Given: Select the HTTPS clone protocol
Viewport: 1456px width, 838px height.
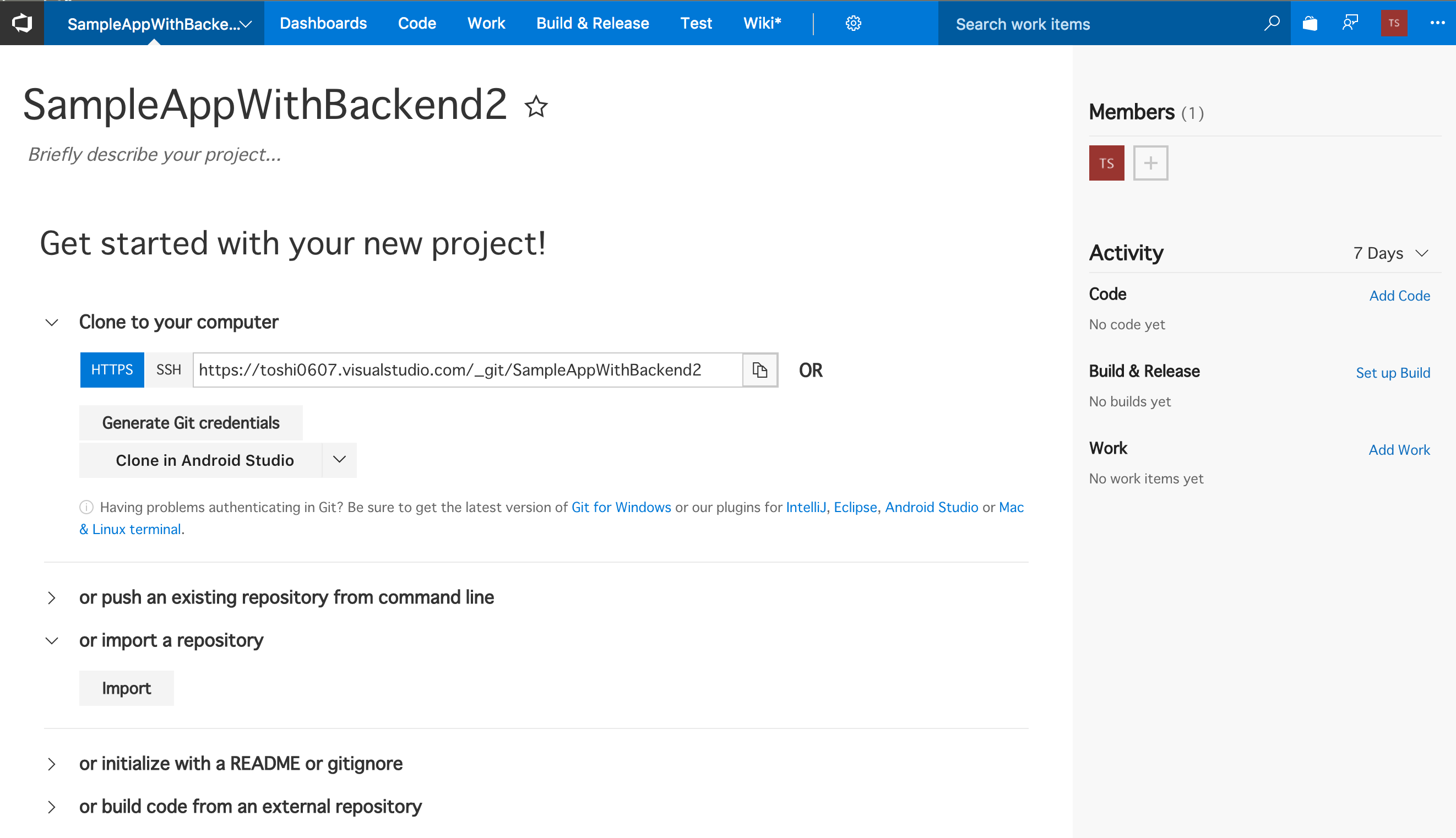Looking at the screenshot, I should click(x=112, y=370).
